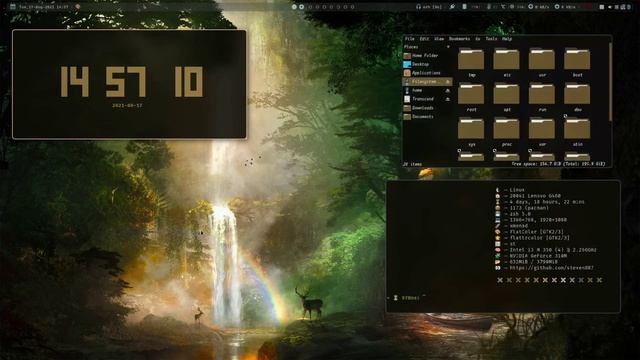Click the date and time in top bar
Screen dimensions: 640x360
point(43,7)
